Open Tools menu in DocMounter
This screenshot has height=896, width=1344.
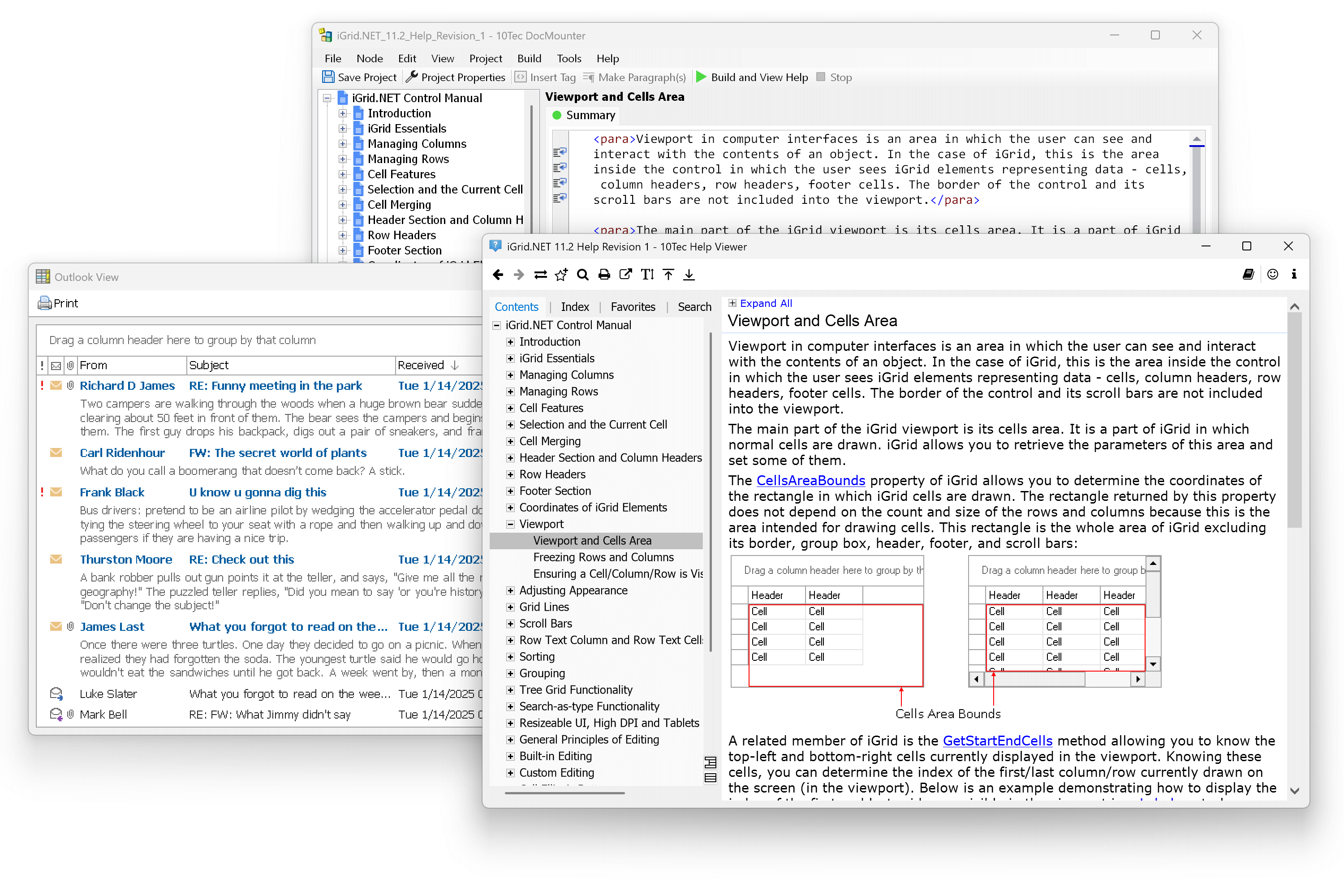(569, 58)
